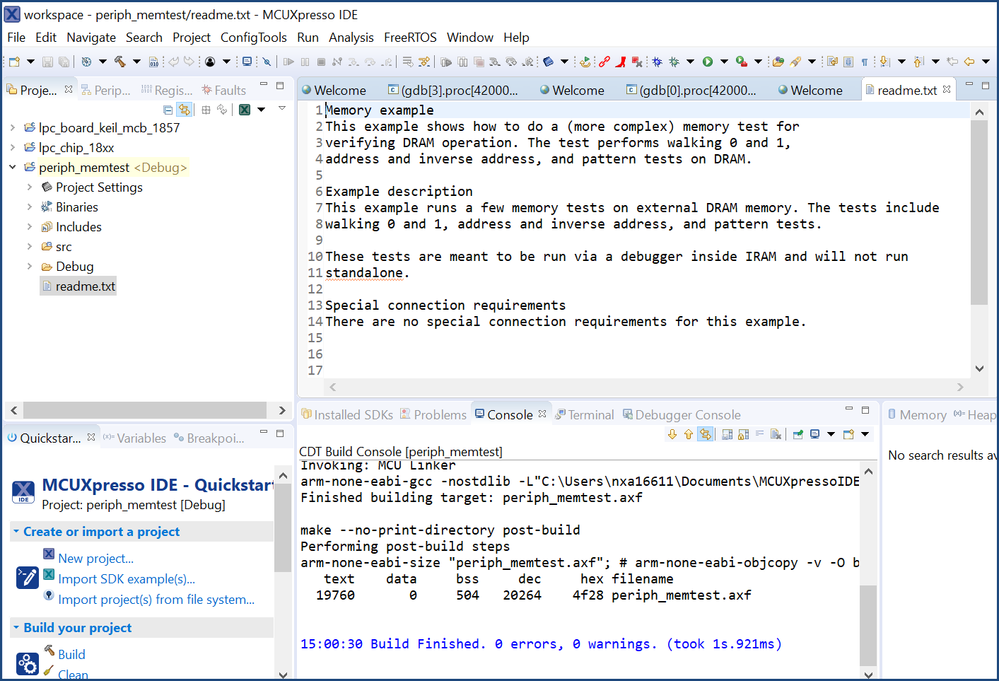999x681 pixels.
Task: Click the Display Selected Console monitor icon
Action: [814, 434]
